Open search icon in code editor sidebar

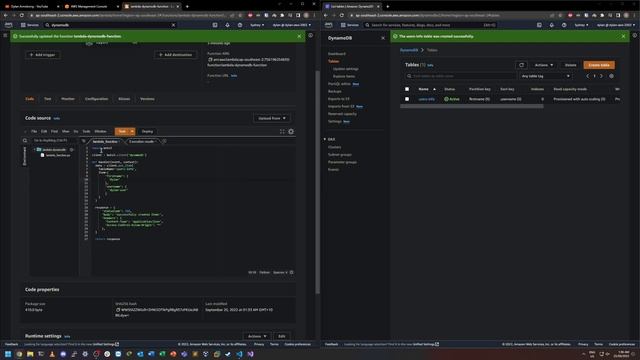pyautogui.click(x=25, y=140)
